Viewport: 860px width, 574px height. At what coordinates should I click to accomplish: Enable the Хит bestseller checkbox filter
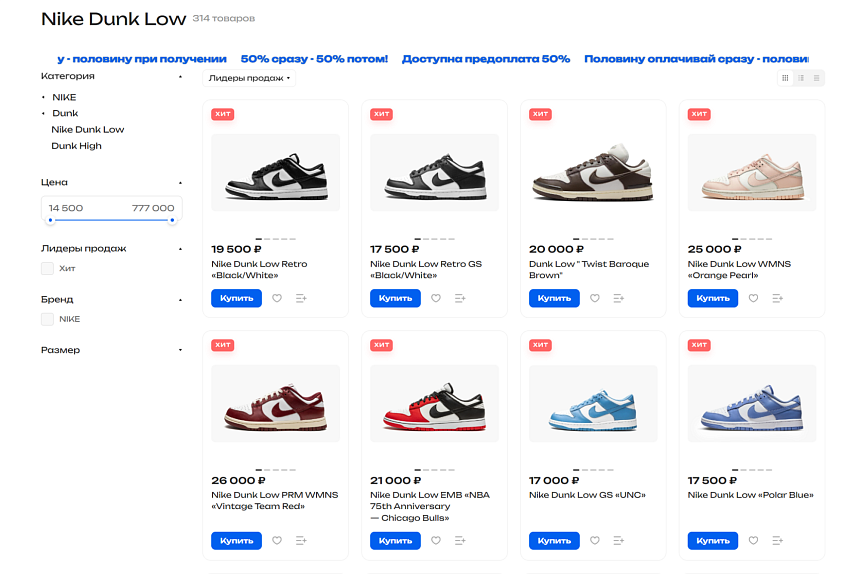(x=48, y=268)
